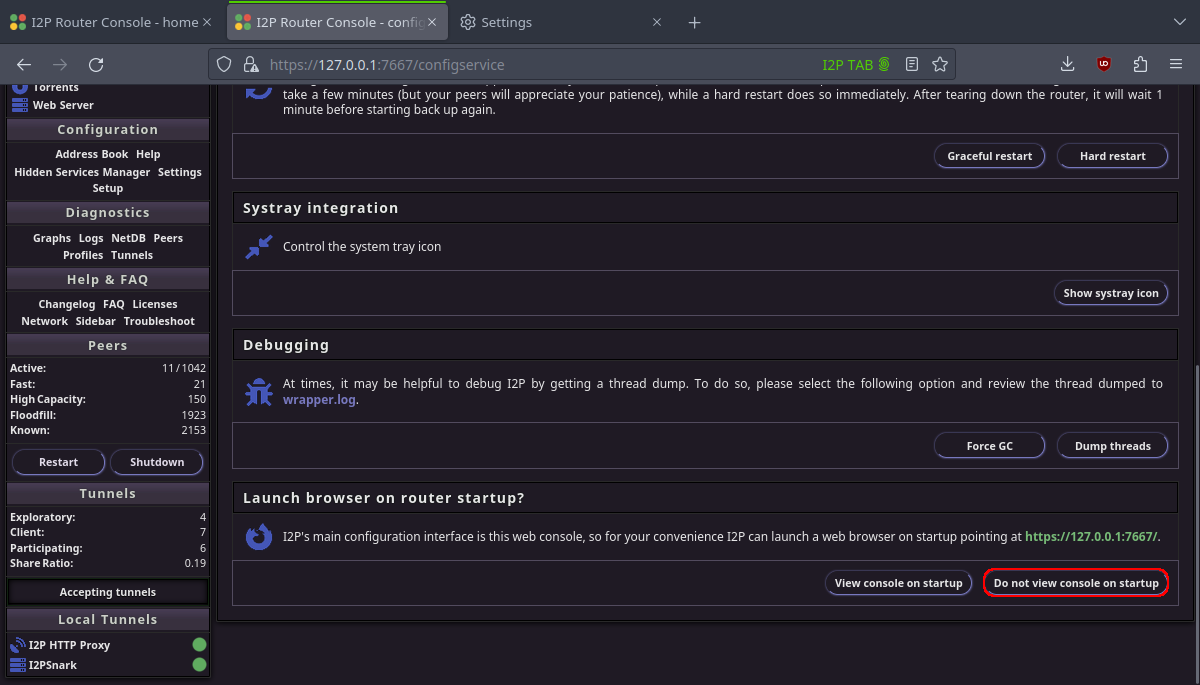Open reader view icon in address bar
Image resolution: width=1200 pixels, height=685 pixels.
(912, 64)
